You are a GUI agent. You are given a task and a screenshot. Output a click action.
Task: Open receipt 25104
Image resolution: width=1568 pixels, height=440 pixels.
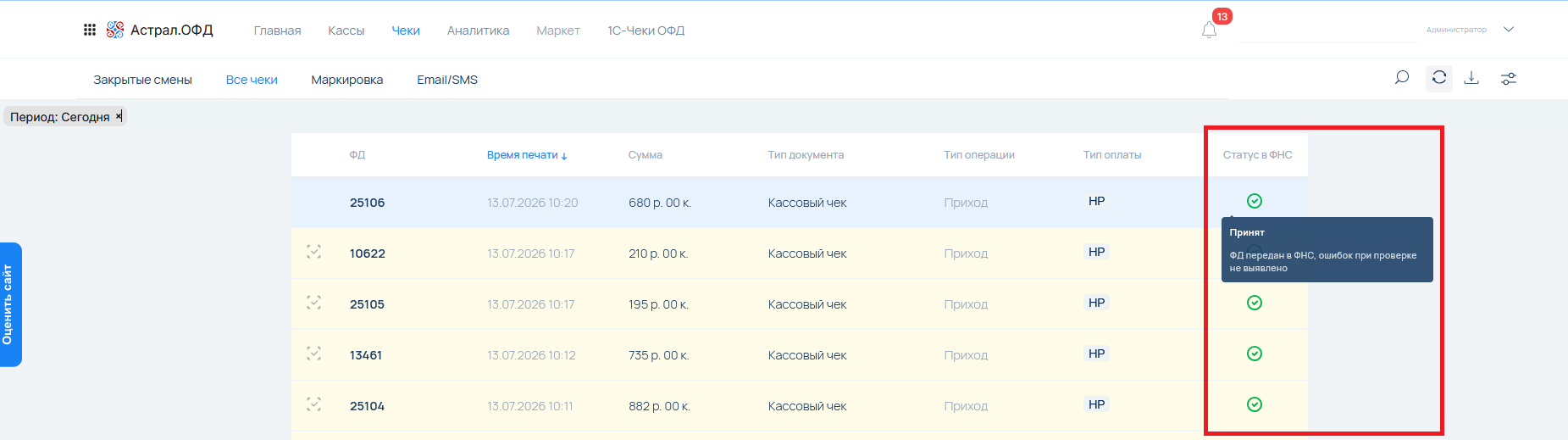point(367,406)
